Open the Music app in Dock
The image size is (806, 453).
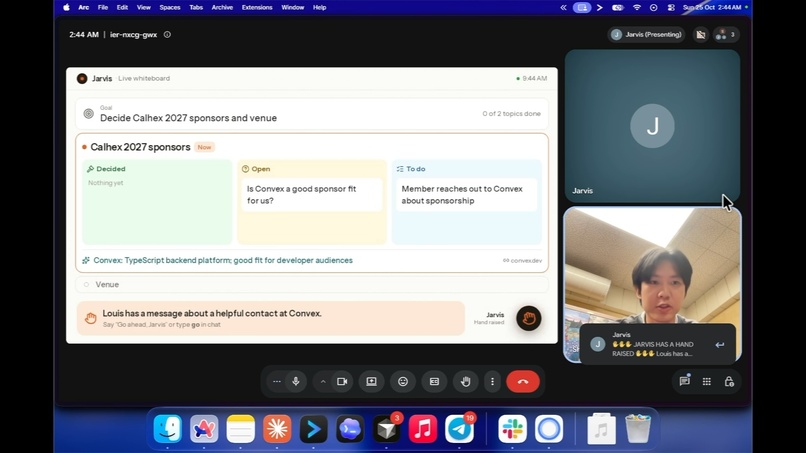(423, 428)
